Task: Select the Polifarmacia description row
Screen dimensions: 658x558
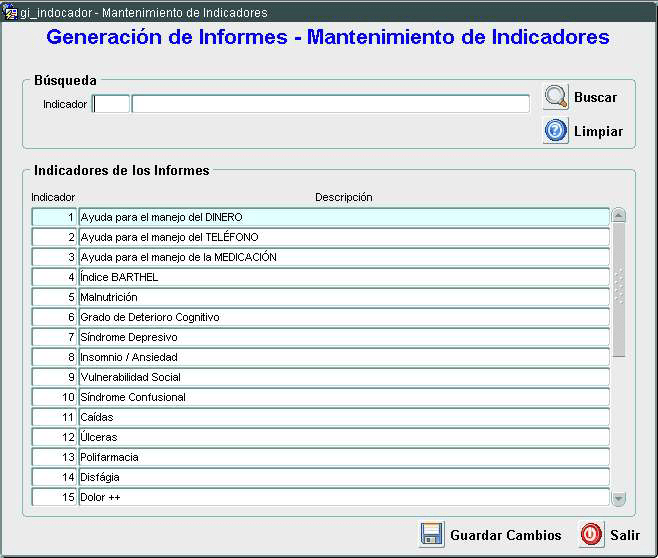Action: (343, 457)
